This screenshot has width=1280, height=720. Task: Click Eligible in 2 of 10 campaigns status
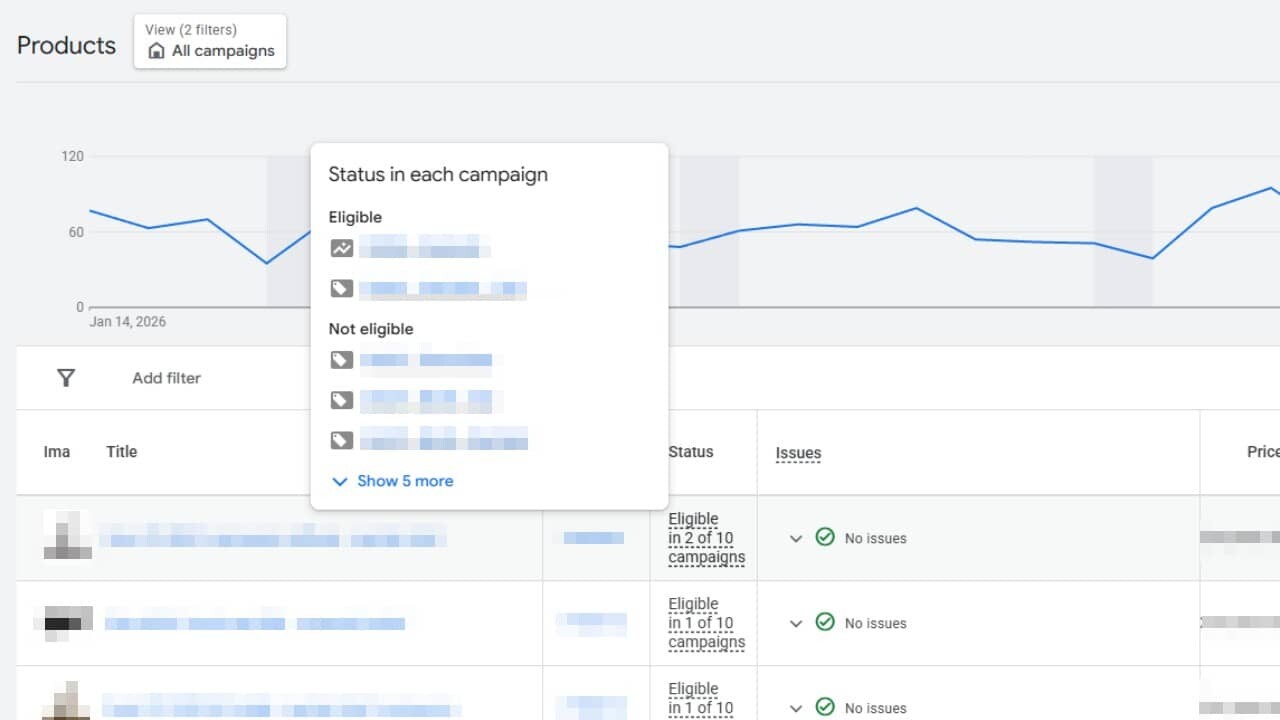tap(706, 538)
